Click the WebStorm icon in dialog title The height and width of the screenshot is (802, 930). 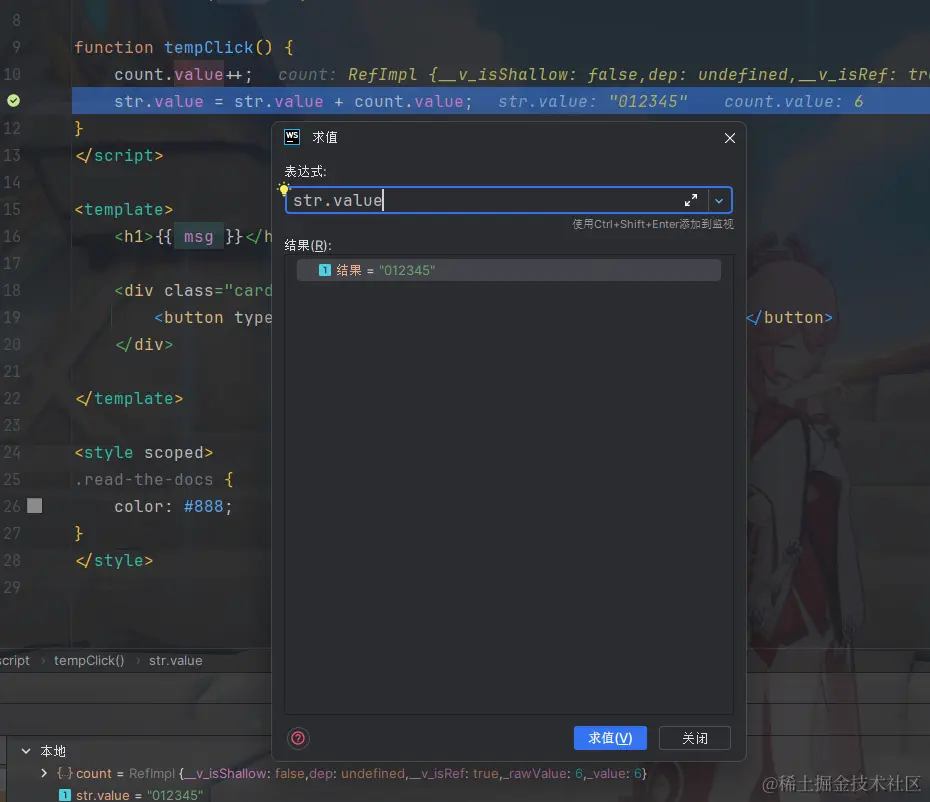pyautogui.click(x=292, y=137)
